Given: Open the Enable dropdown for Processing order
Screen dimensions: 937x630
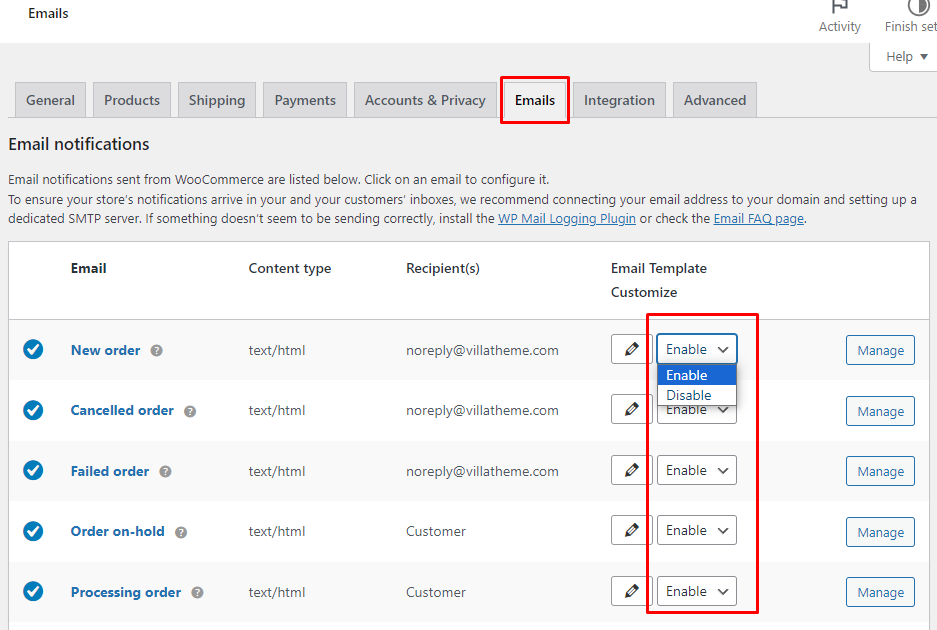Looking at the screenshot, I should (697, 591).
